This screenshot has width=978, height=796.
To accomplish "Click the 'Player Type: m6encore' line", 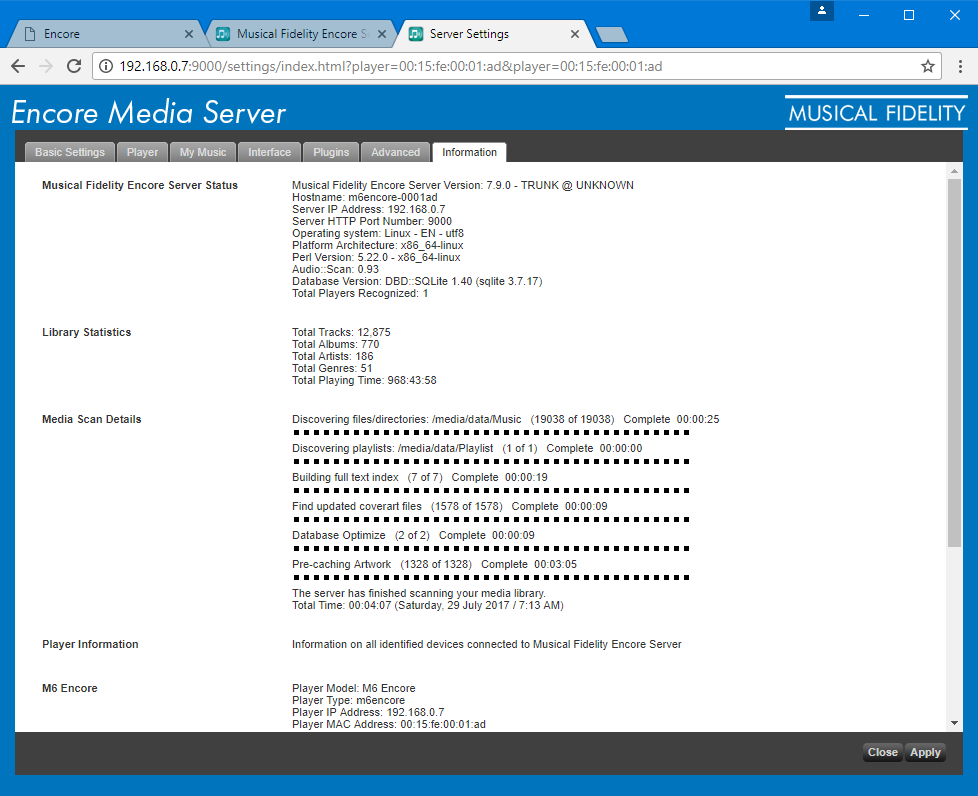I will coord(348,700).
